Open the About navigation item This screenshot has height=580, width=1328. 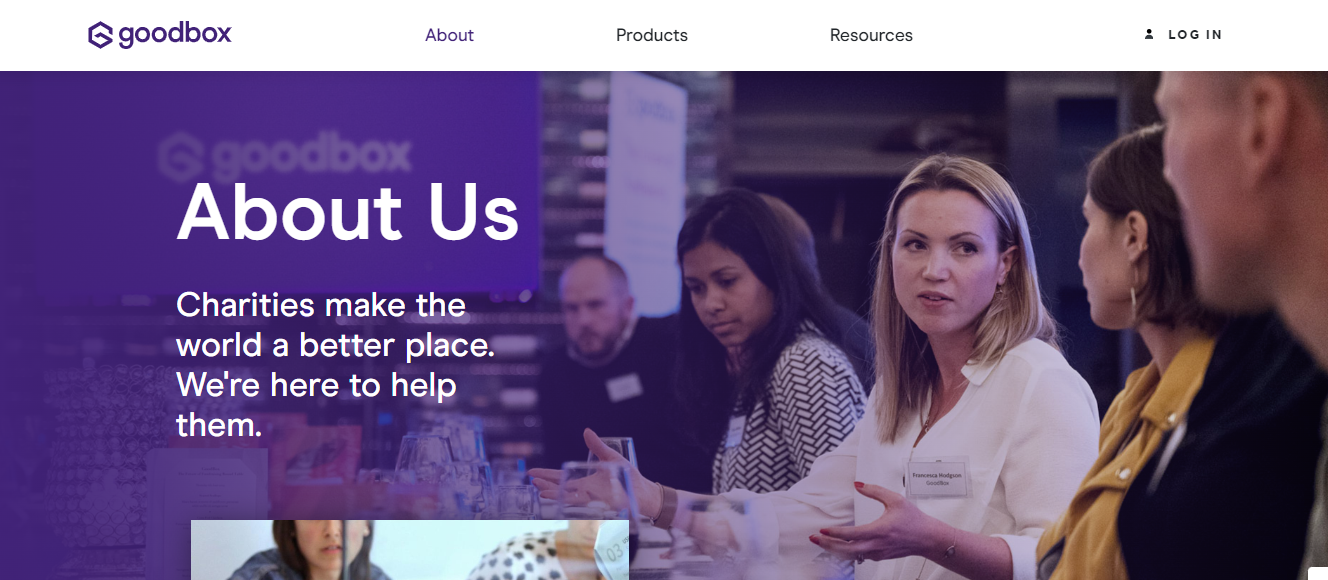point(449,35)
